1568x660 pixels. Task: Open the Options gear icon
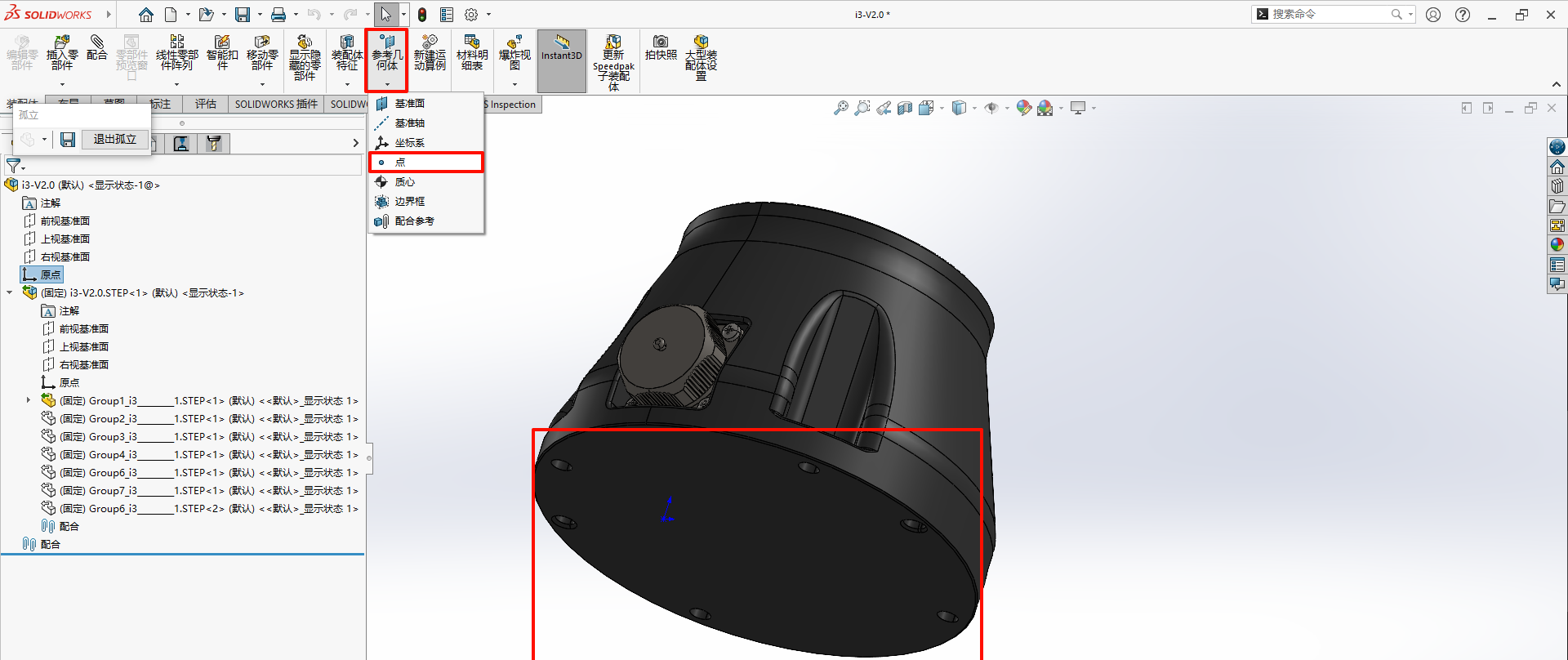tap(471, 15)
